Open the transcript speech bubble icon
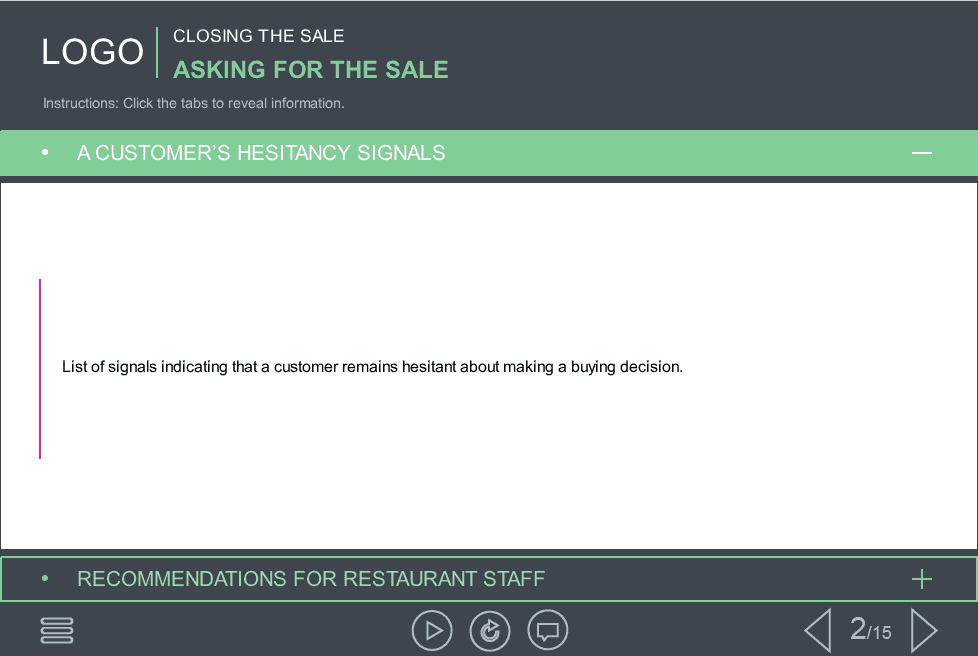 click(x=548, y=630)
